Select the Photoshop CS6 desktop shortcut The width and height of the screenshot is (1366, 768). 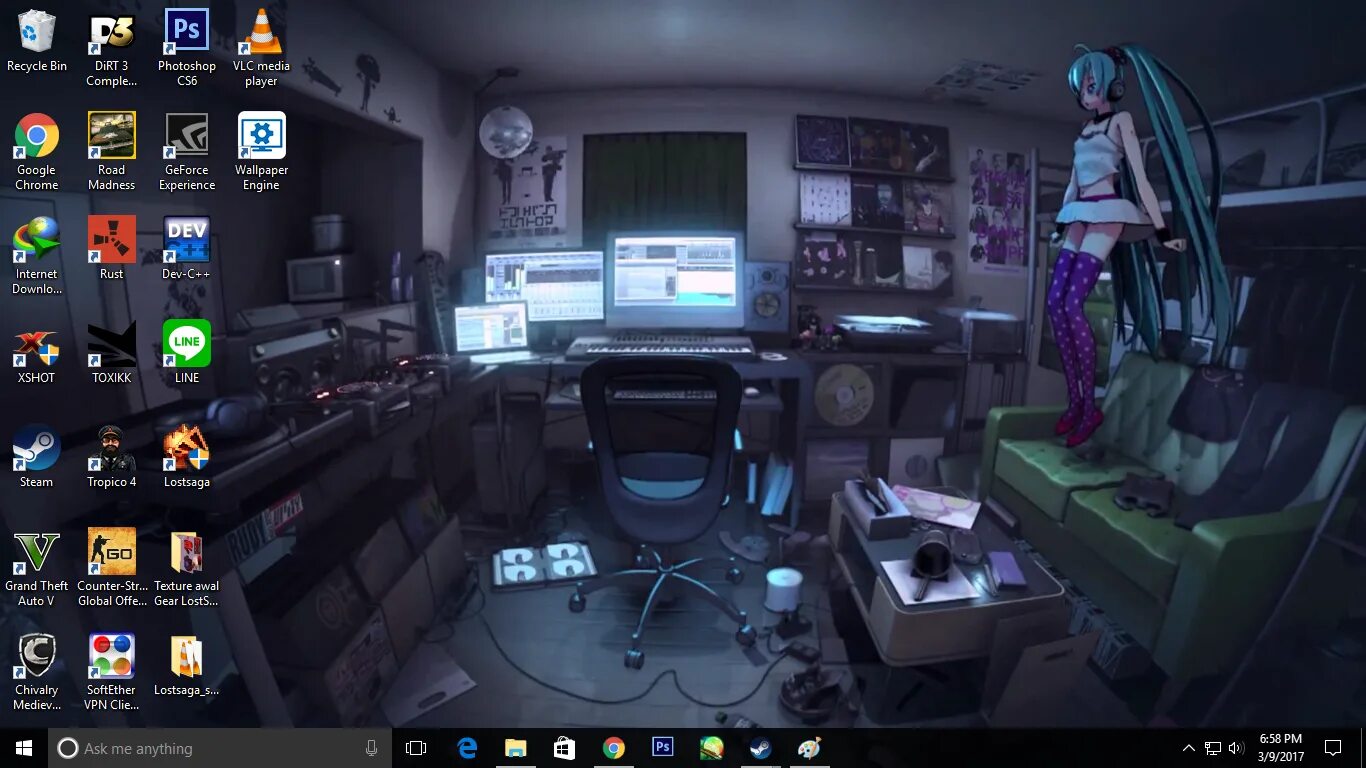tap(187, 49)
